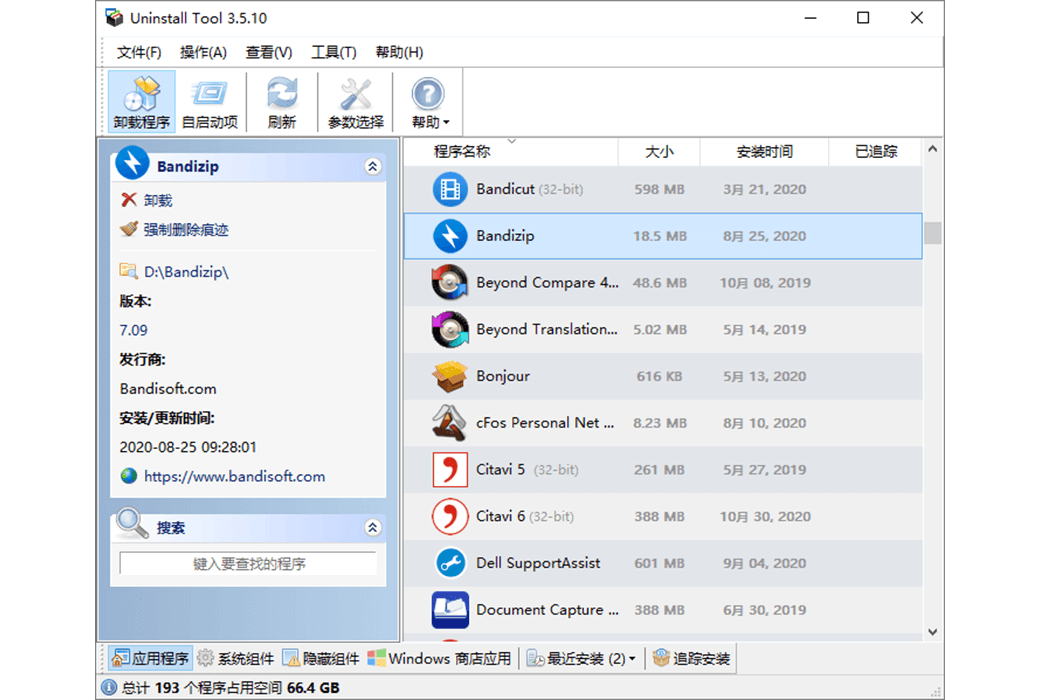The image size is (1040, 700).
Task: Sort by 安装时间 install date column
Action: click(x=765, y=152)
